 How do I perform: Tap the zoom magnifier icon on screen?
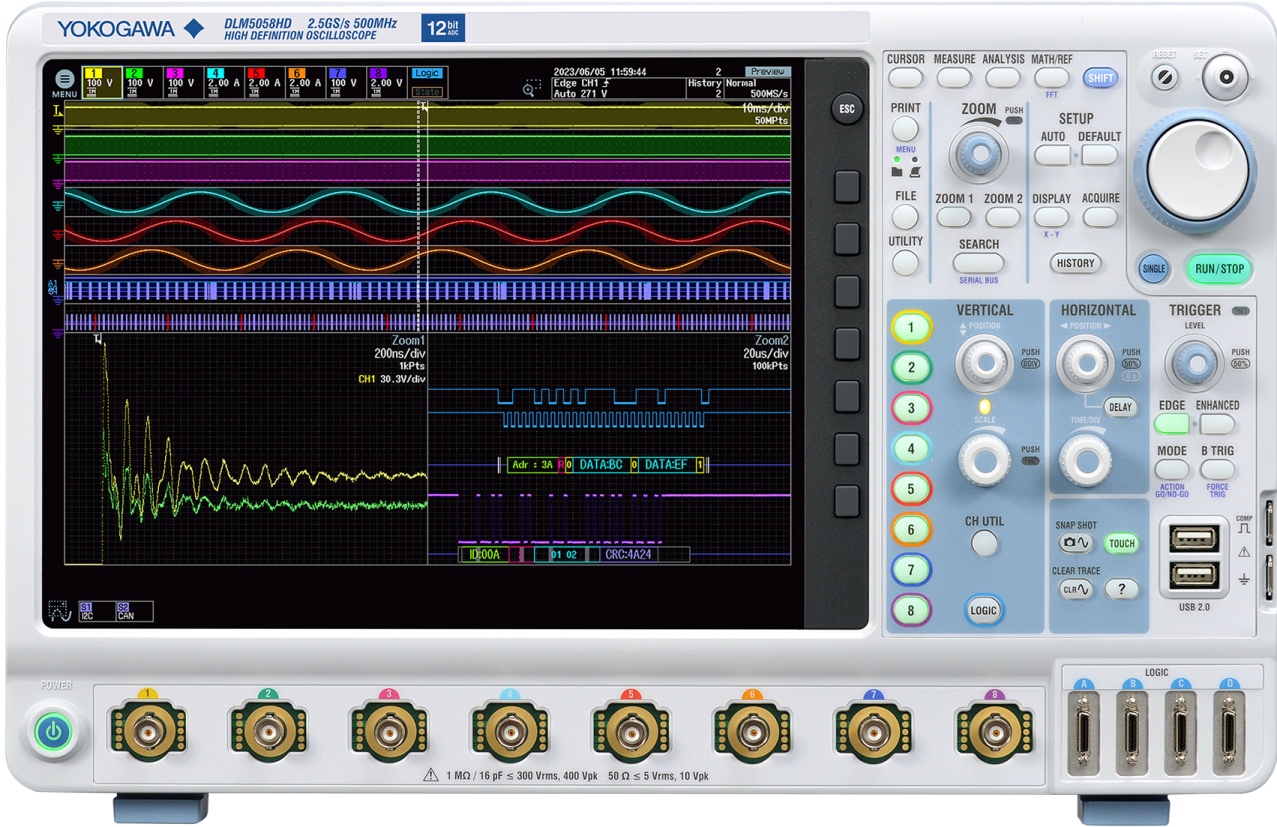(530, 90)
